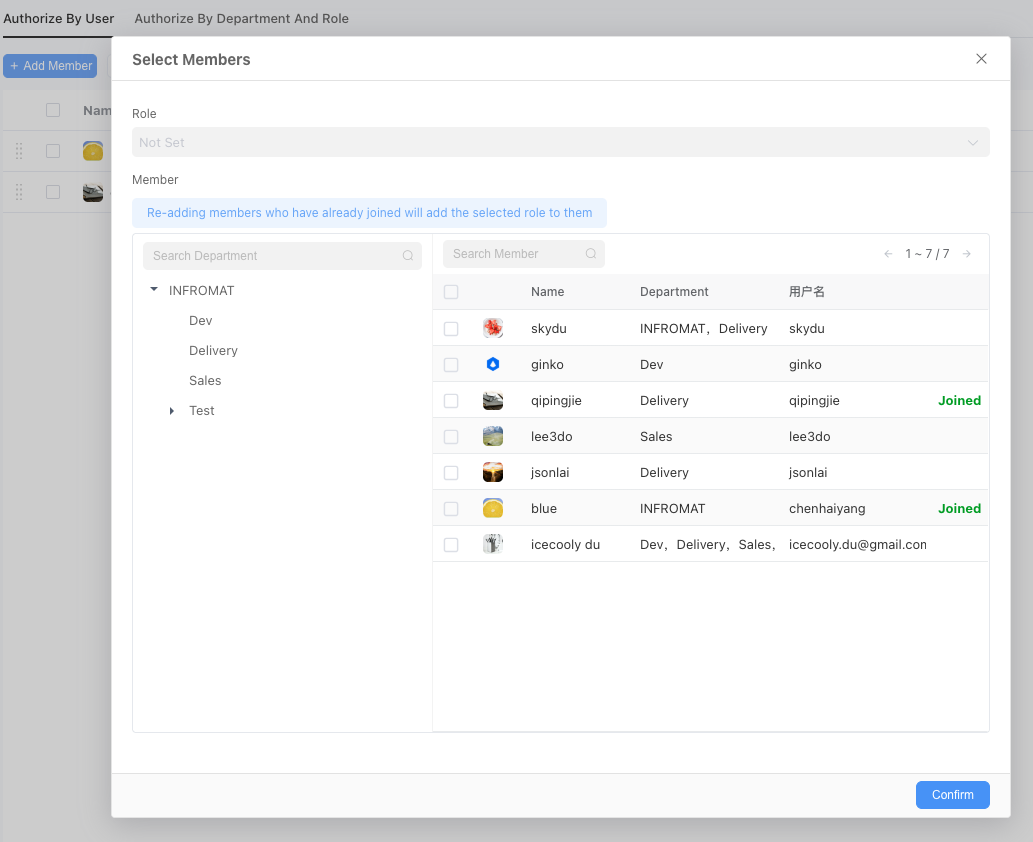
Task: Click icecooly du's avatar image
Action: click(492, 544)
